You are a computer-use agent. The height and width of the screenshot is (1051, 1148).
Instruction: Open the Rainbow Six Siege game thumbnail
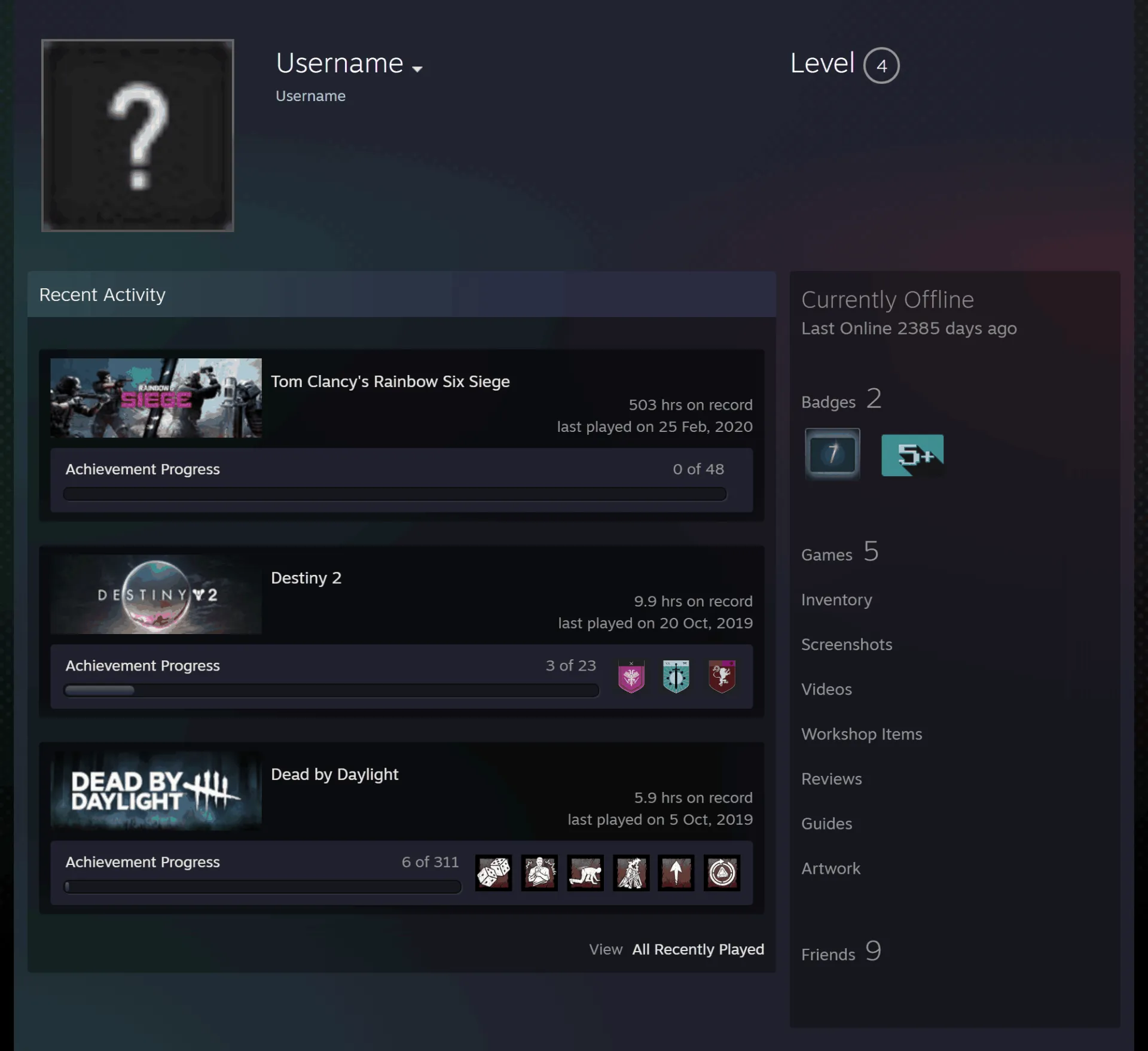(156, 398)
